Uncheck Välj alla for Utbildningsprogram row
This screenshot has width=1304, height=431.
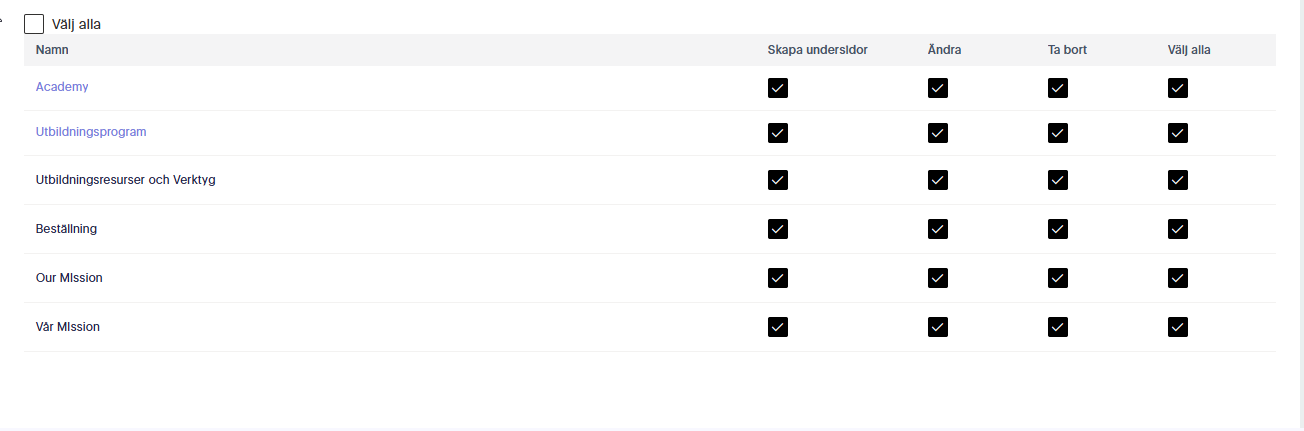click(1178, 133)
